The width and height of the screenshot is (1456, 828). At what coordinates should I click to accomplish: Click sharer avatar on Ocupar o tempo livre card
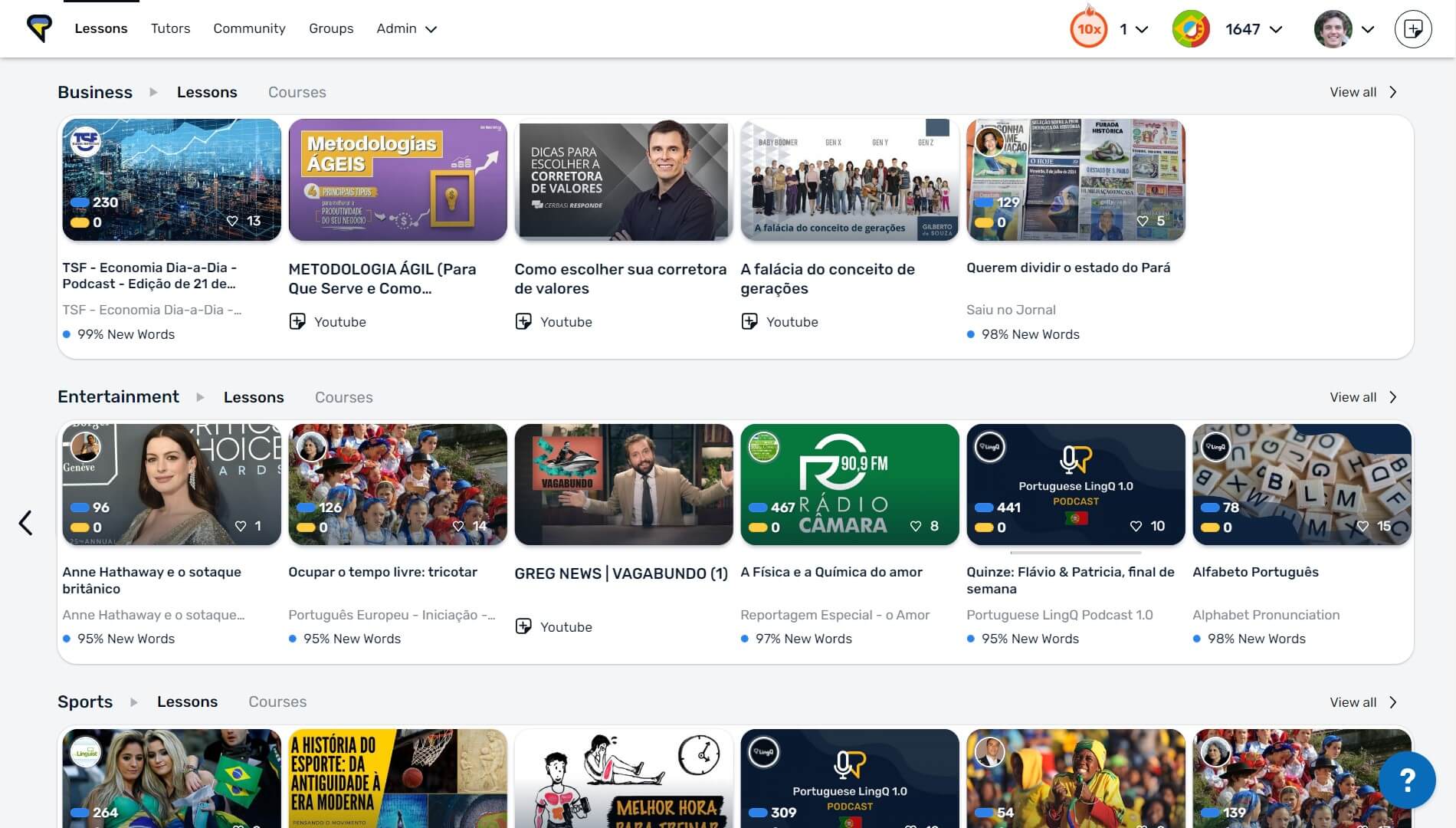pos(311,447)
